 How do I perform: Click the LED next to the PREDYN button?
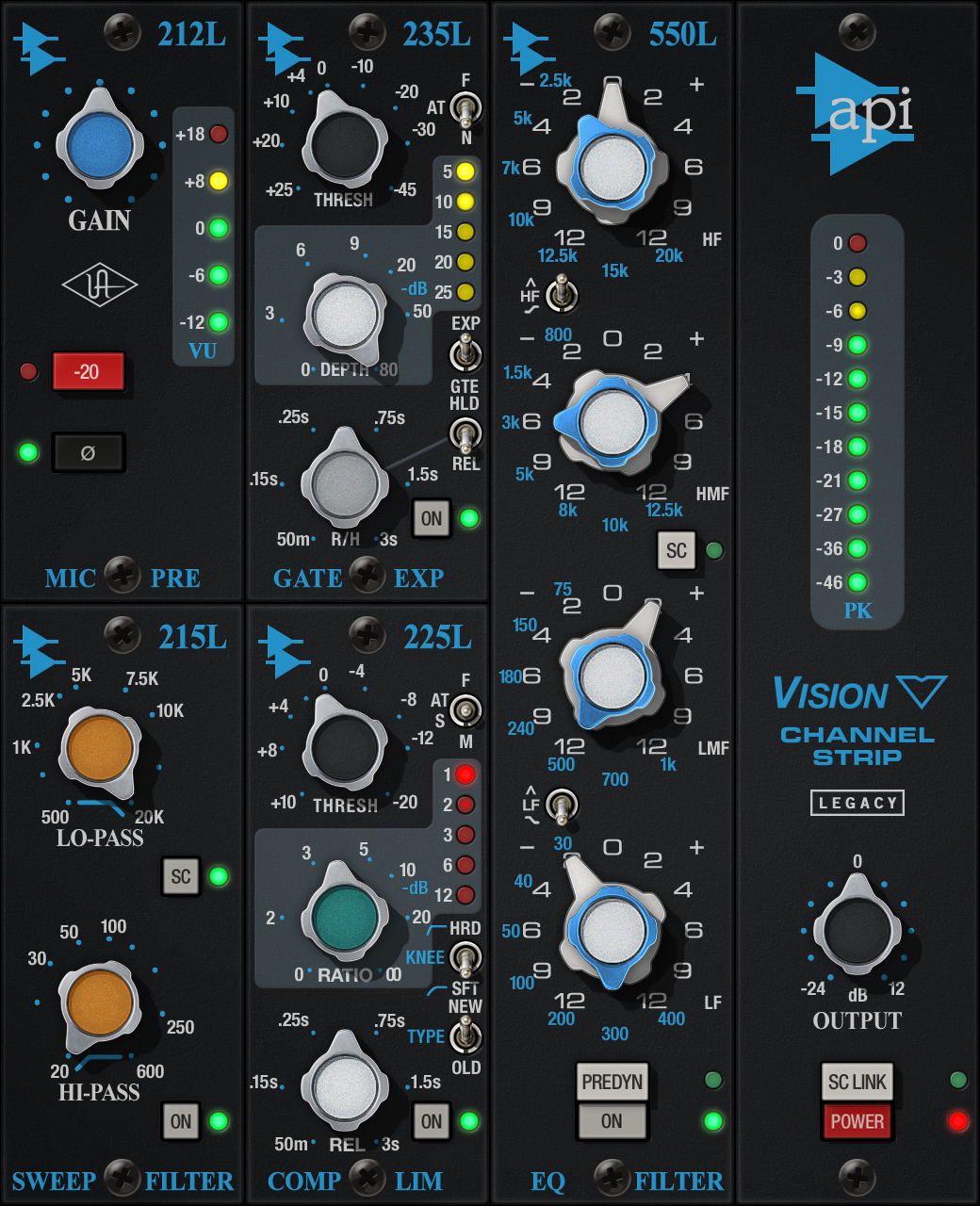coord(713,1080)
